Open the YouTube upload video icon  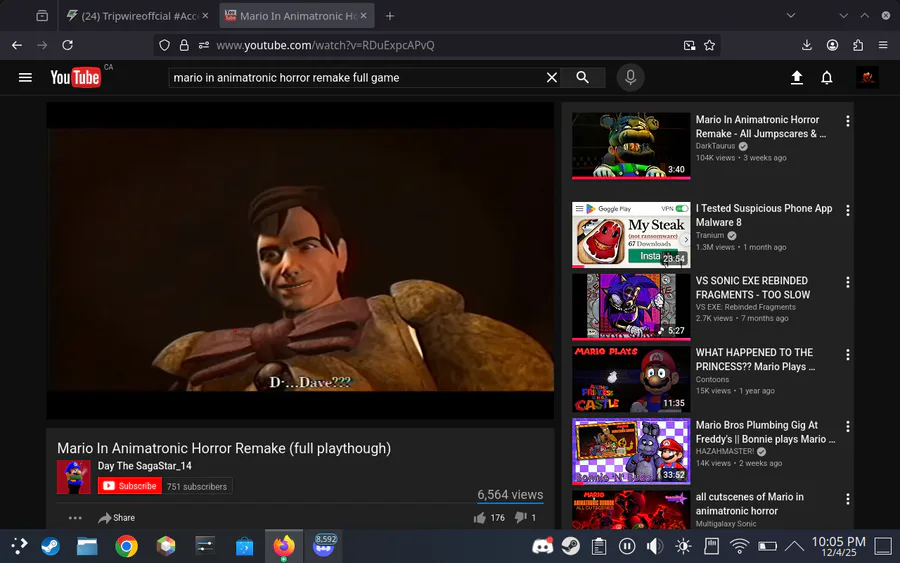(797, 77)
